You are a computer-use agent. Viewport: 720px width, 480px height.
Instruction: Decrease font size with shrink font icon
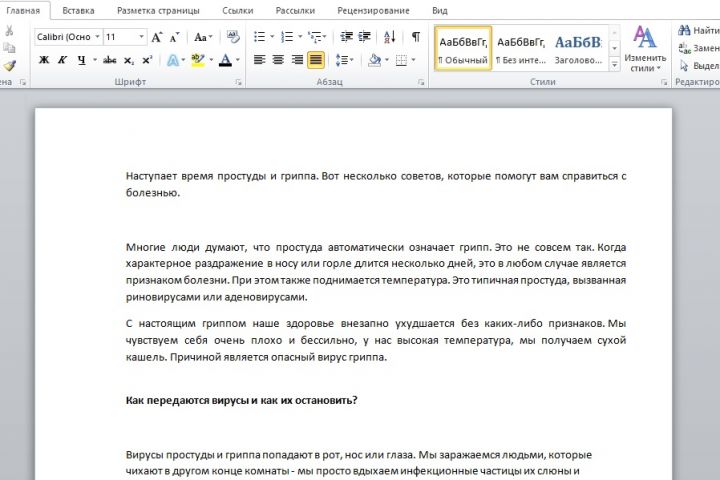click(x=174, y=37)
